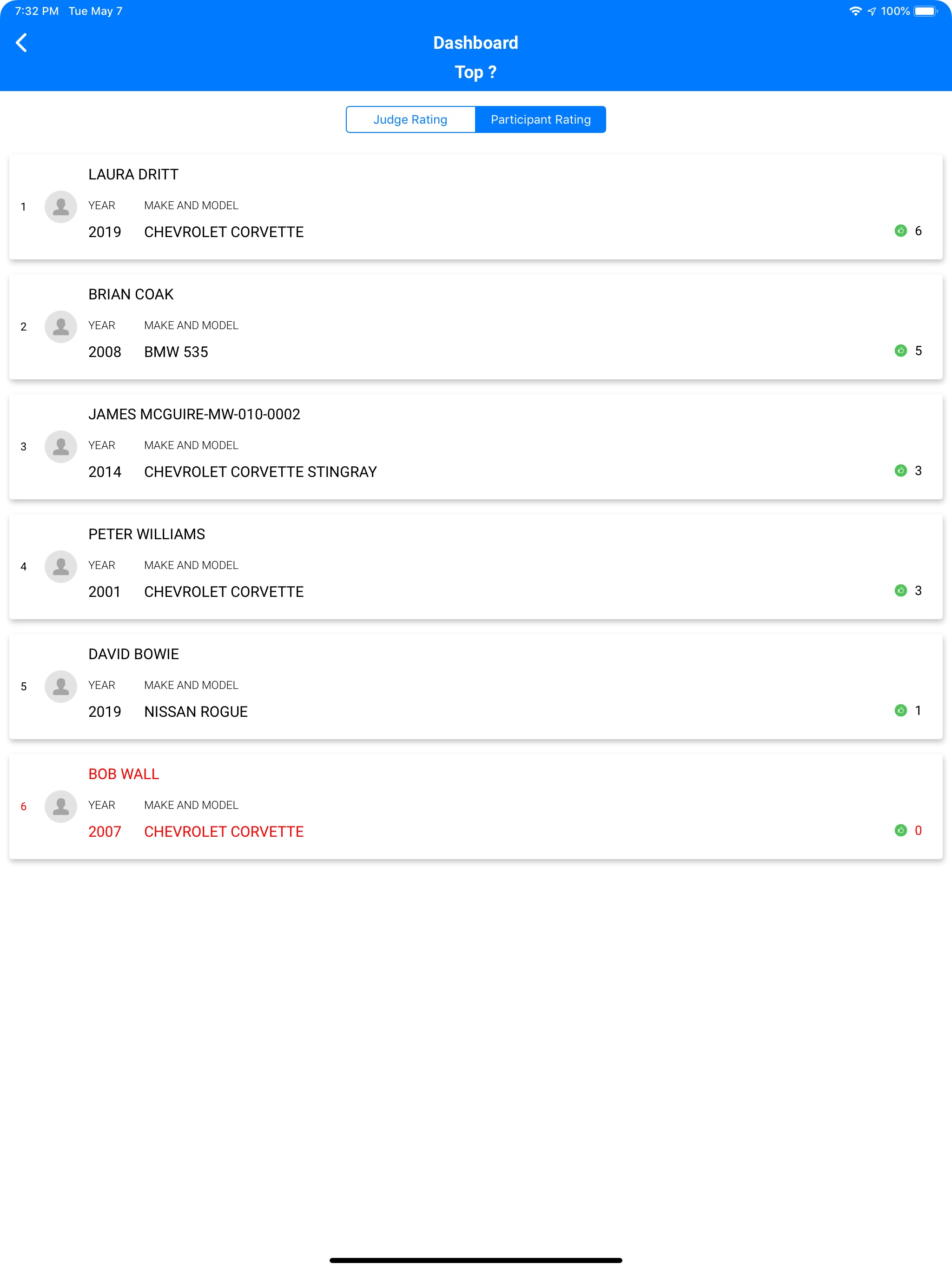This screenshot has height=1270, width=952.
Task: Click thumbs-up icon on Bob Wall's card
Action: click(900, 831)
